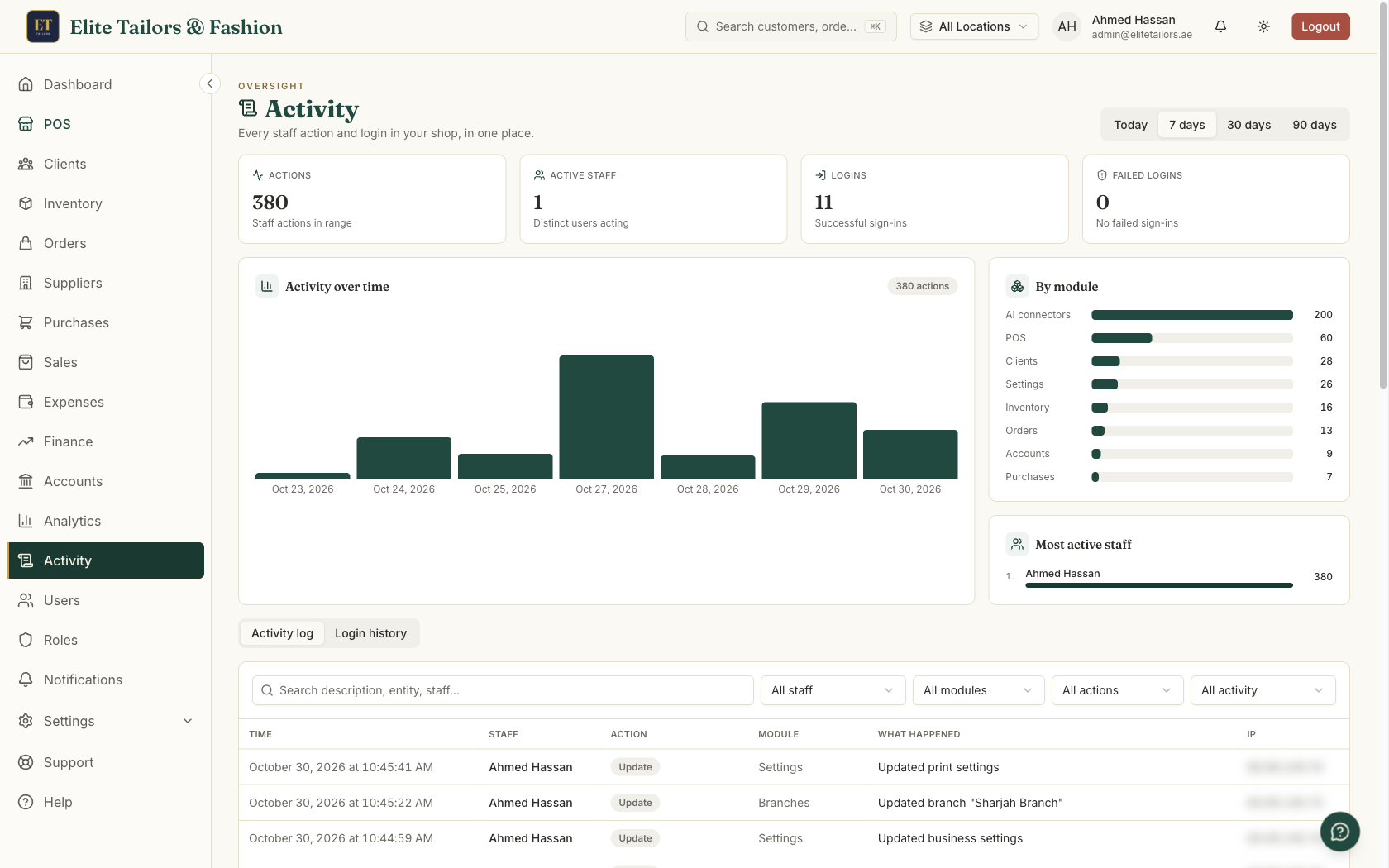1389x868 pixels.
Task: Click the Expenses wallet icon in sidebar
Action: pyautogui.click(x=26, y=402)
